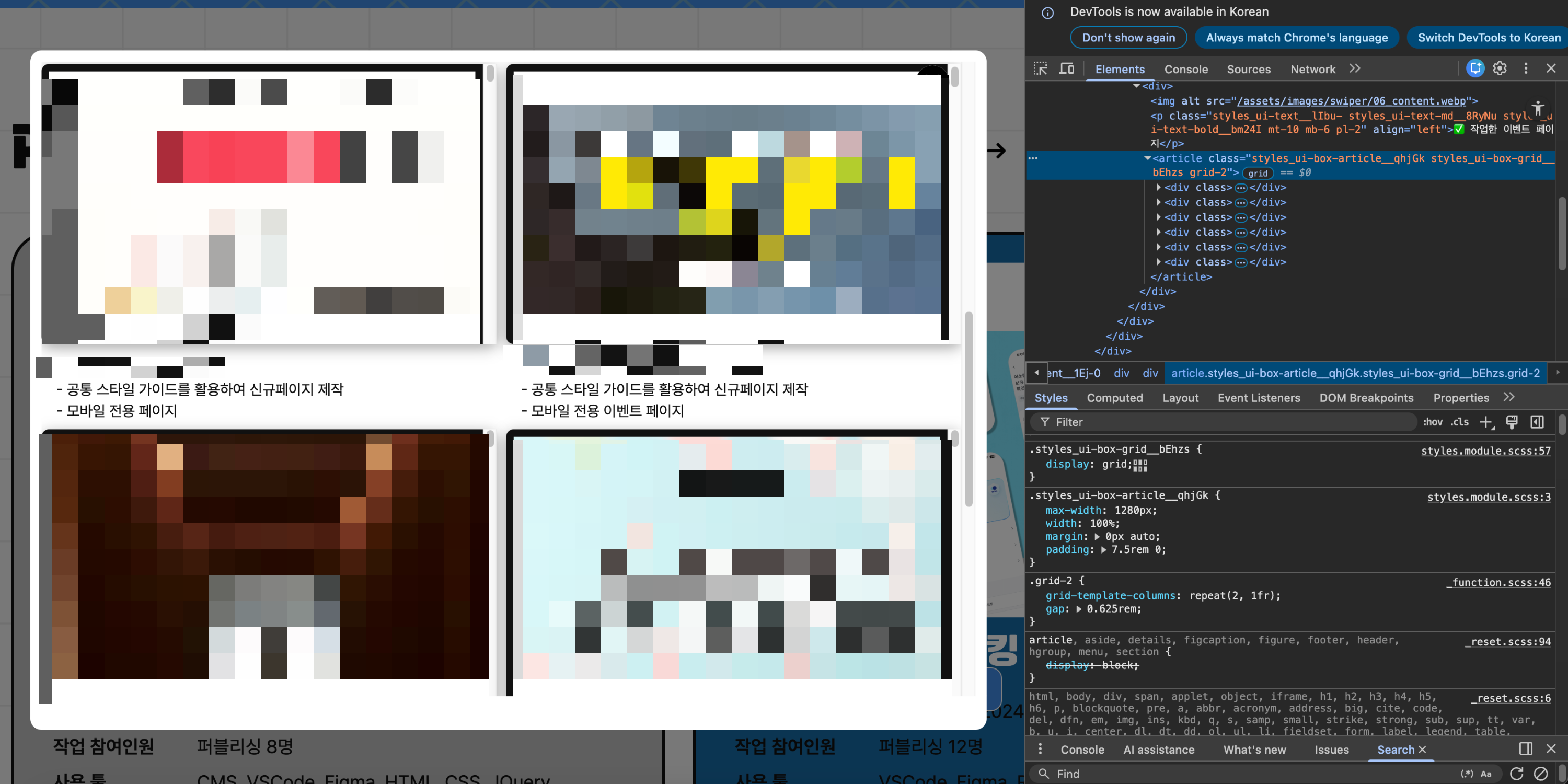Toggle computed styles sidebar icon

[1537, 422]
